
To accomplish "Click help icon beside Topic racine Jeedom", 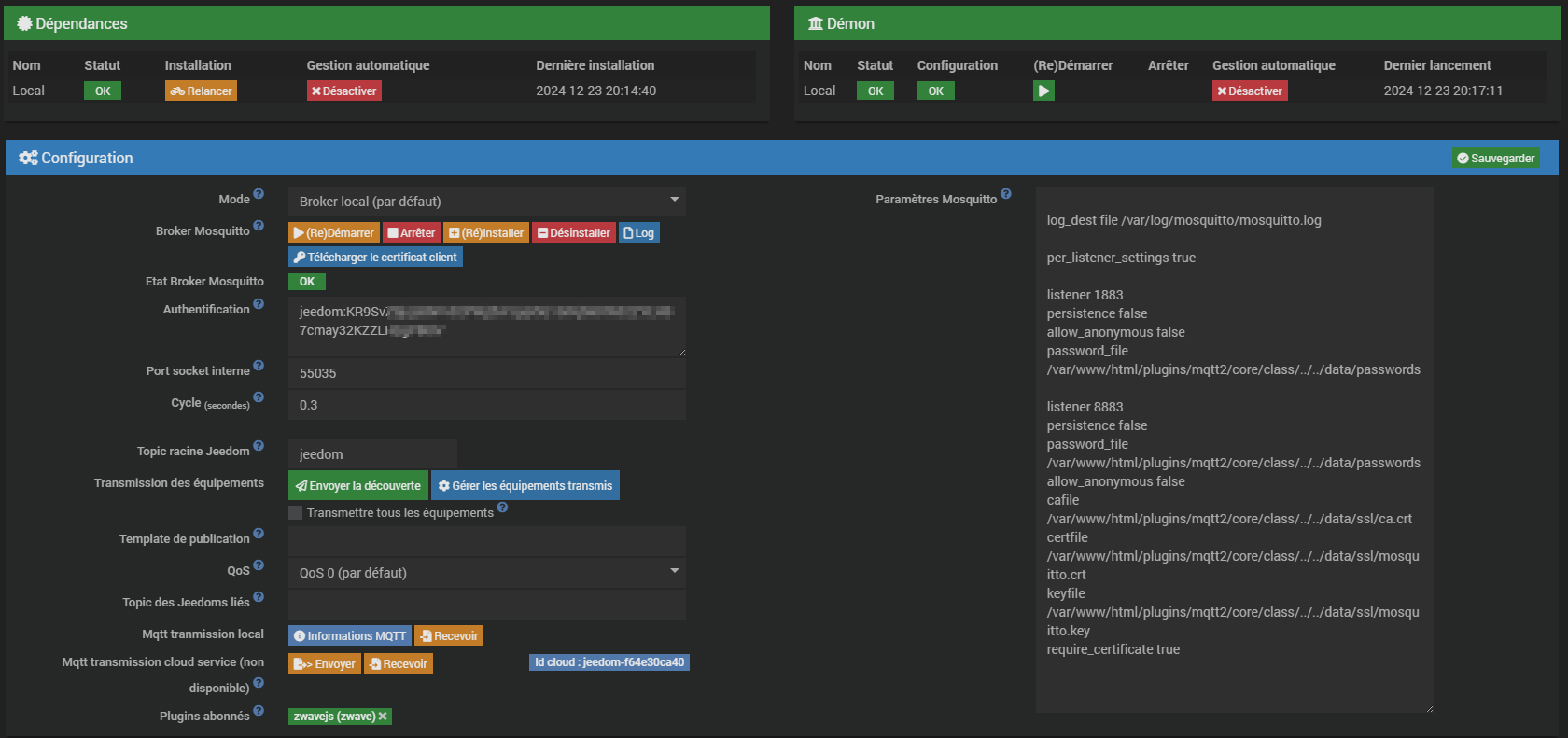I will 259,446.
